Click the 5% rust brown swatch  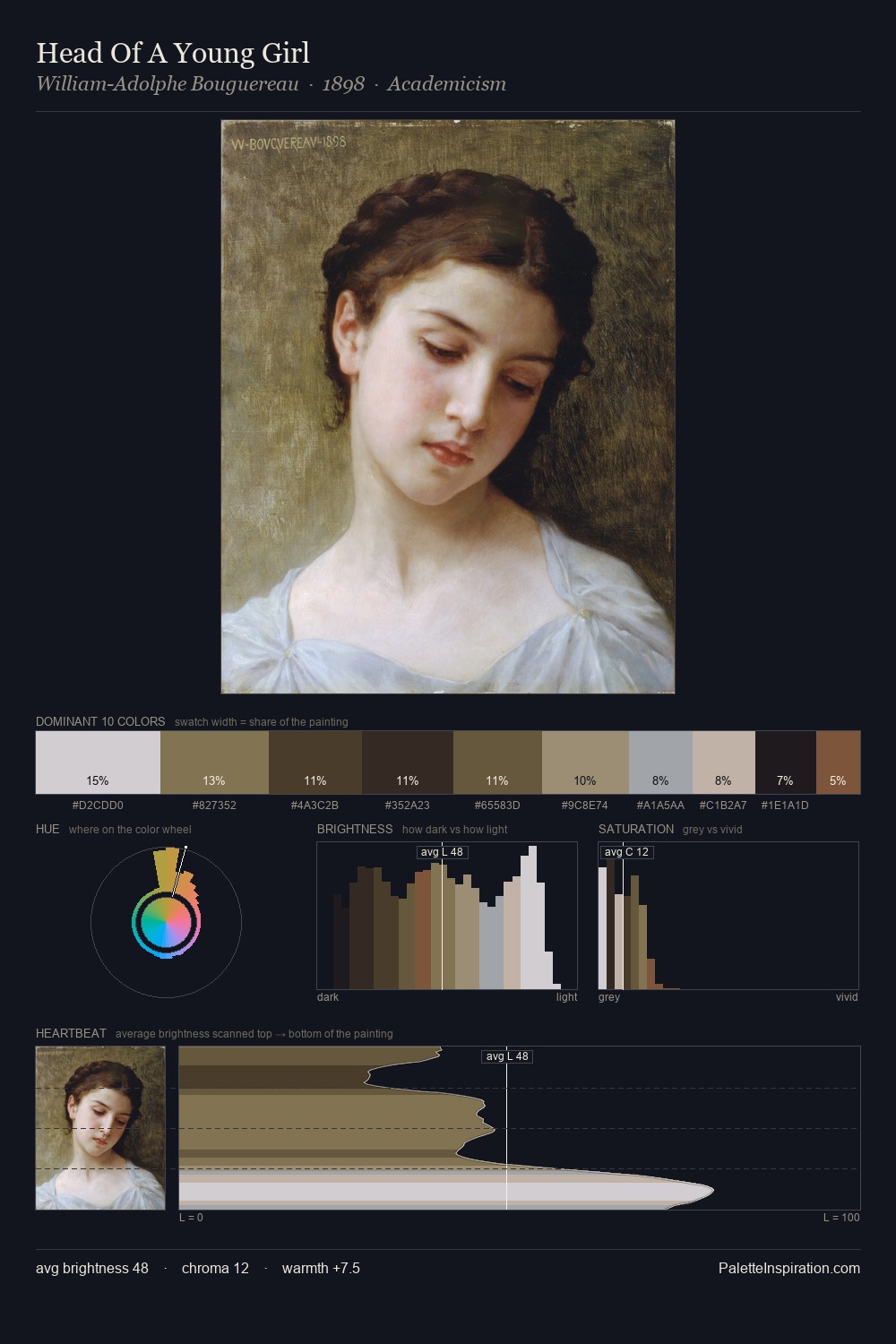pos(838,762)
